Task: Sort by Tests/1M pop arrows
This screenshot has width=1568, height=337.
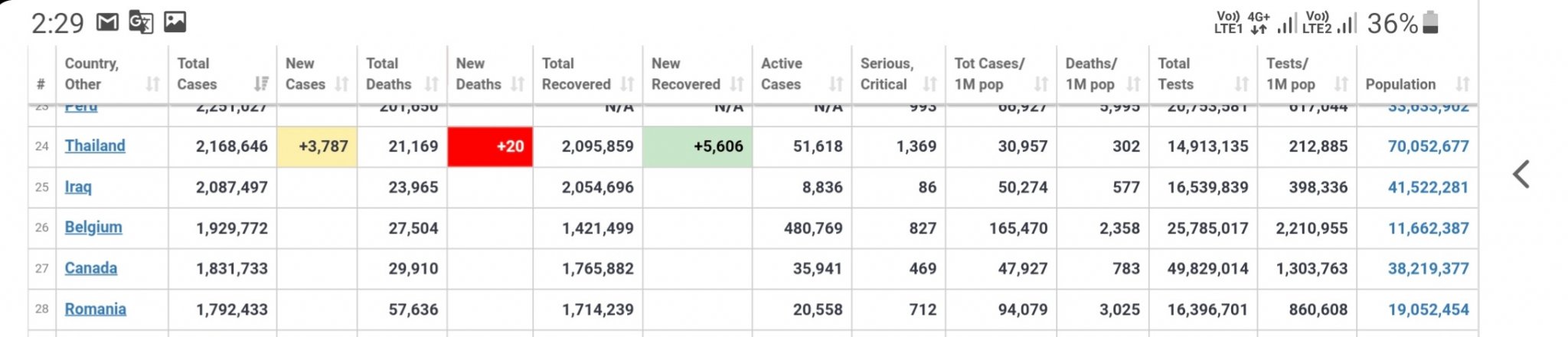Action: click(x=1341, y=84)
